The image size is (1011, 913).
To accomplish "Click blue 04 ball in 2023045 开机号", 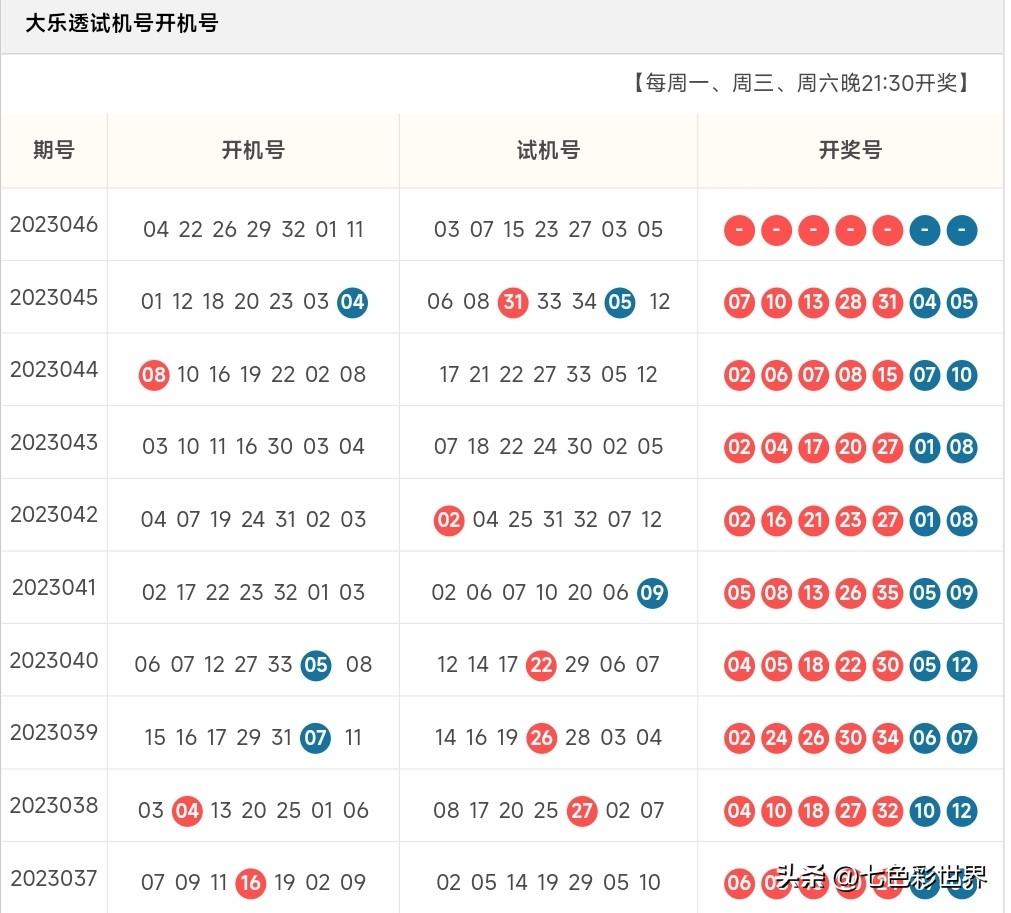I will pyautogui.click(x=353, y=302).
